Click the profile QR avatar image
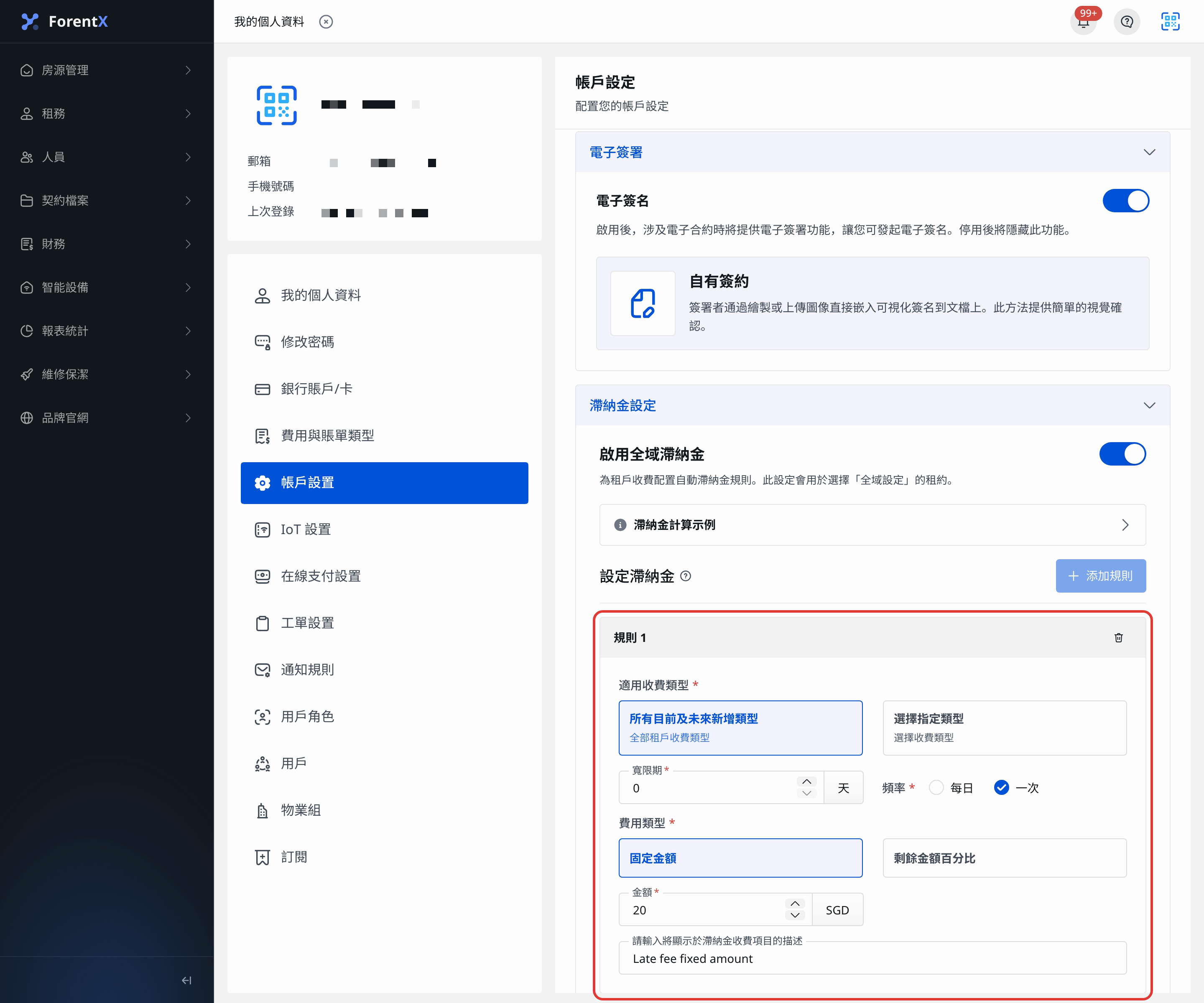The image size is (1204, 1003). [276, 105]
